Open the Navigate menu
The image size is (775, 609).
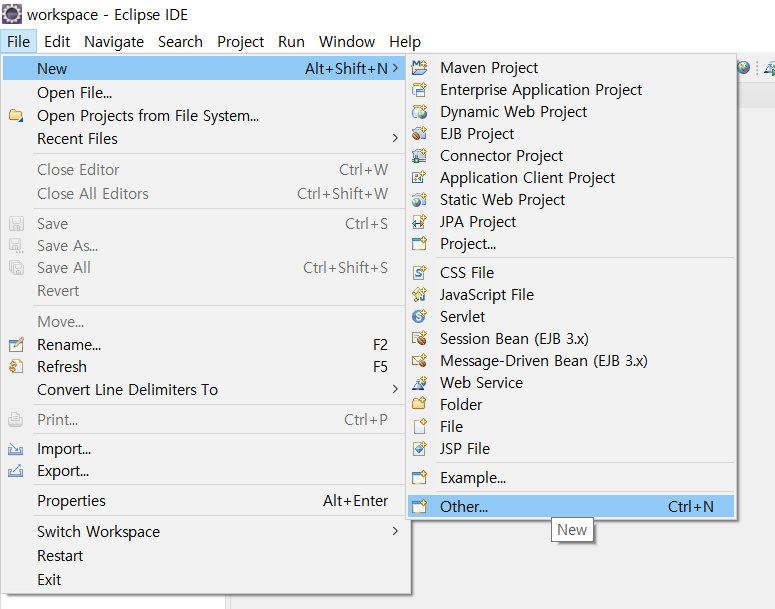pos(114,42)
